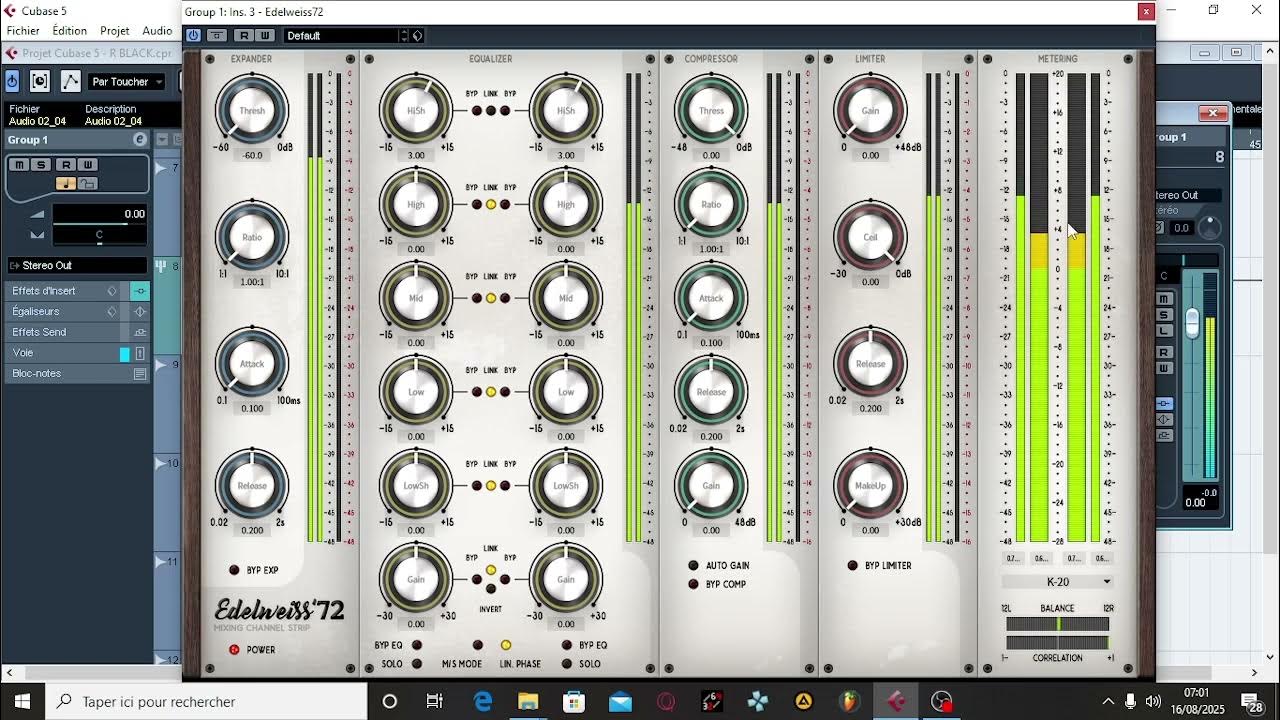Solo Group 1 with the S button
Viewport: 1280px width, 720px height.
(41, 165)
